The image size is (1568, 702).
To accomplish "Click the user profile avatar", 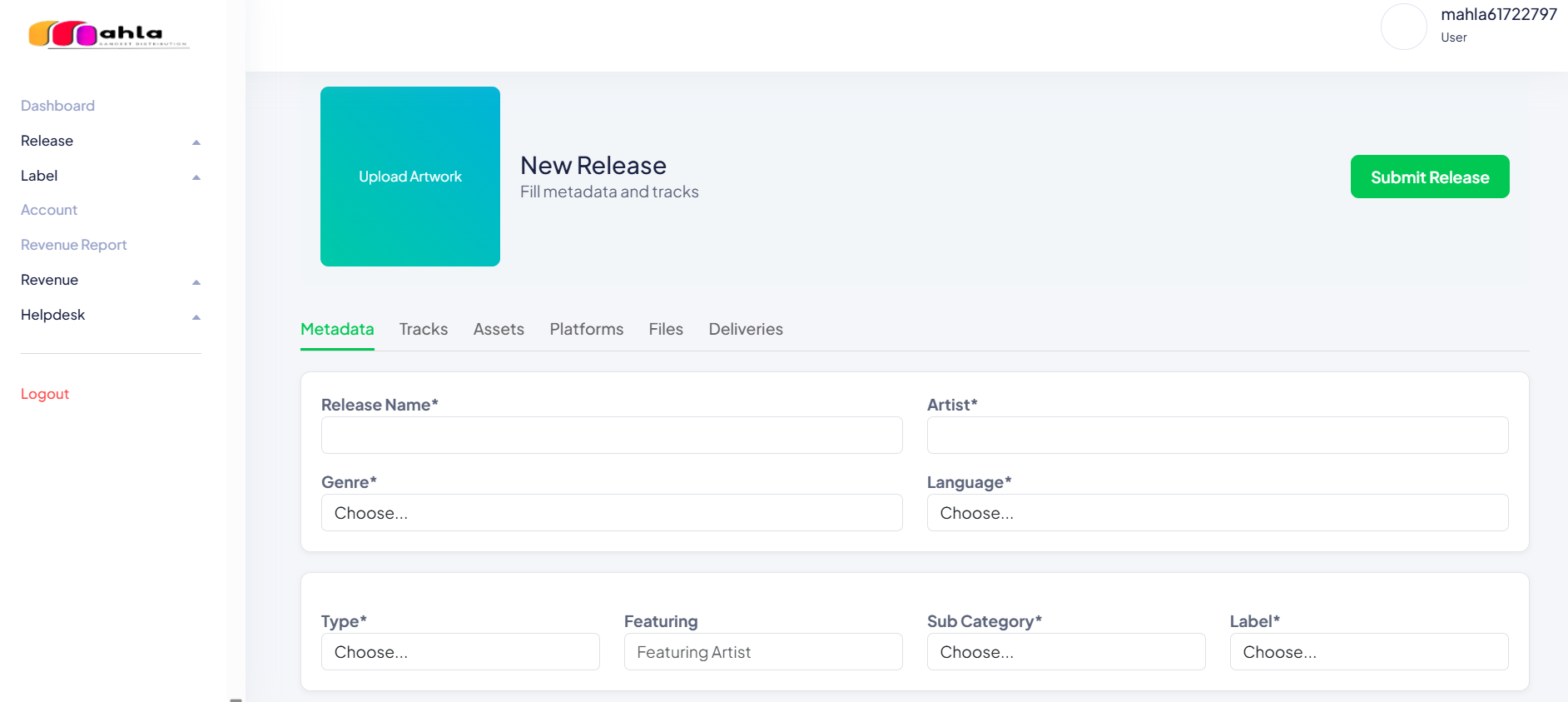I will [1403, 27].
